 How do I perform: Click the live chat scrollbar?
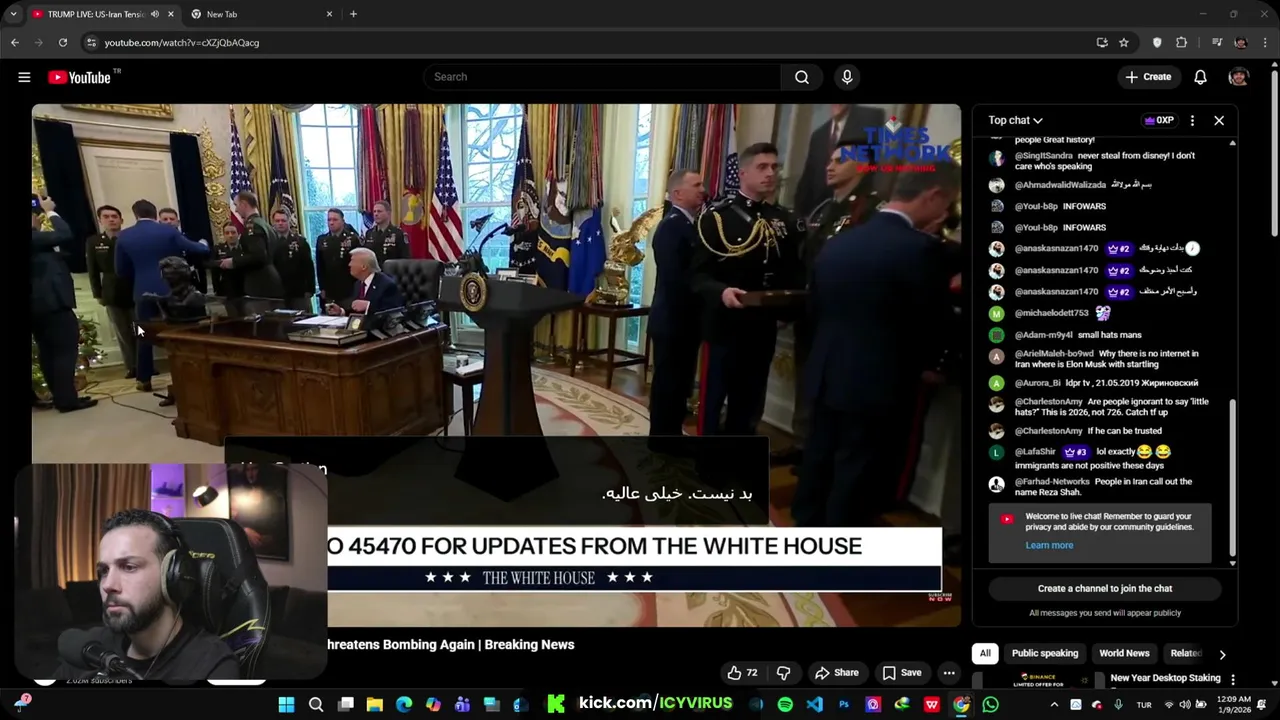(x=1232, y=480)
